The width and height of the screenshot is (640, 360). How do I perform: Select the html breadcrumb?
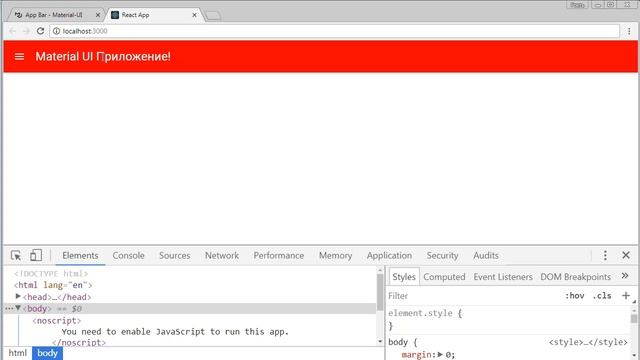tap(18, 353)
